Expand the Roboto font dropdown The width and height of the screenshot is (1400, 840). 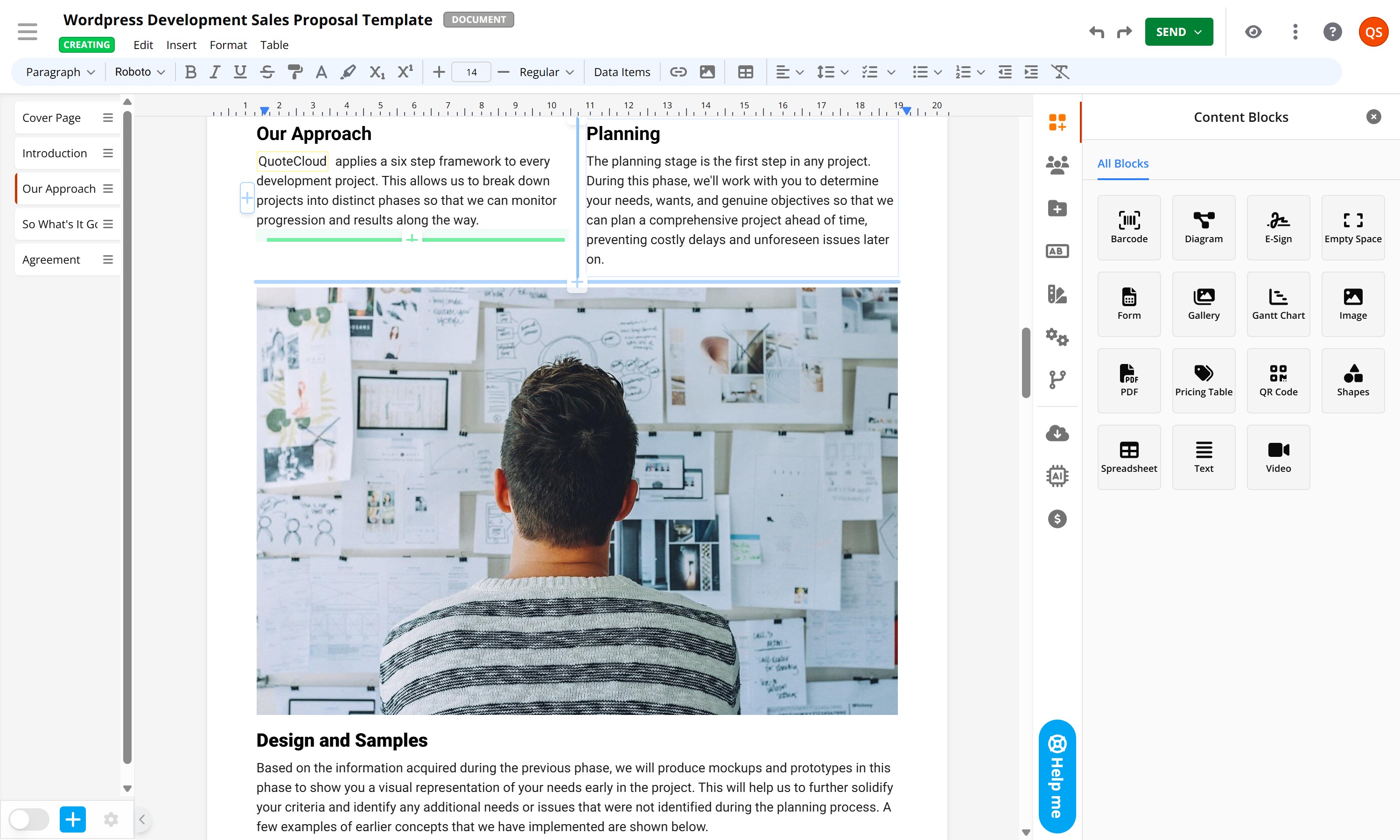(139, 72)
